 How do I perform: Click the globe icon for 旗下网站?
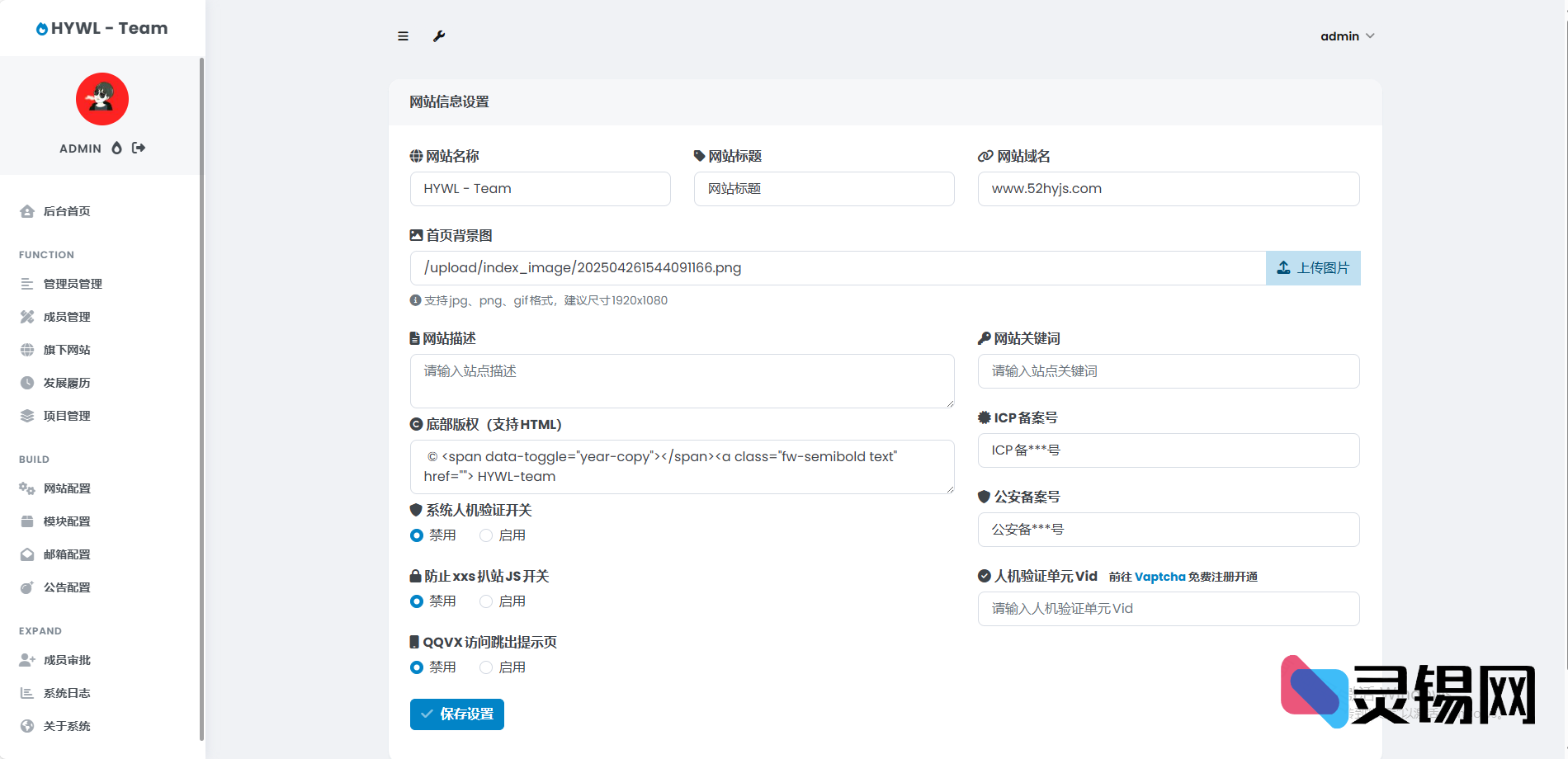point(27,350)
